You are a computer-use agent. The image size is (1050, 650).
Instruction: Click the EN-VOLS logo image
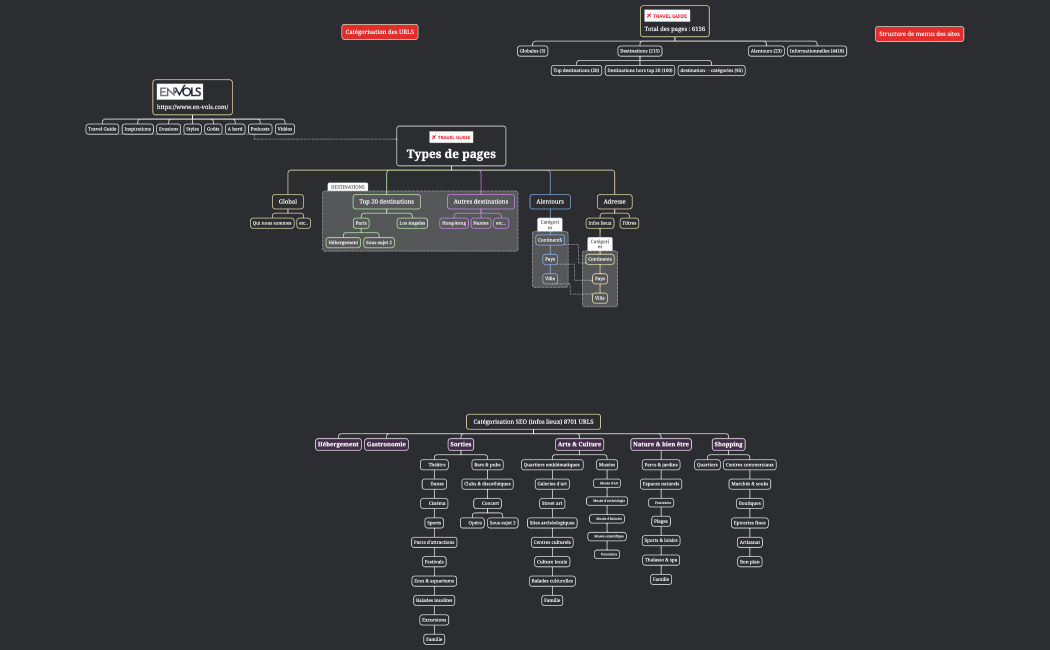click(x=181, y=91)
